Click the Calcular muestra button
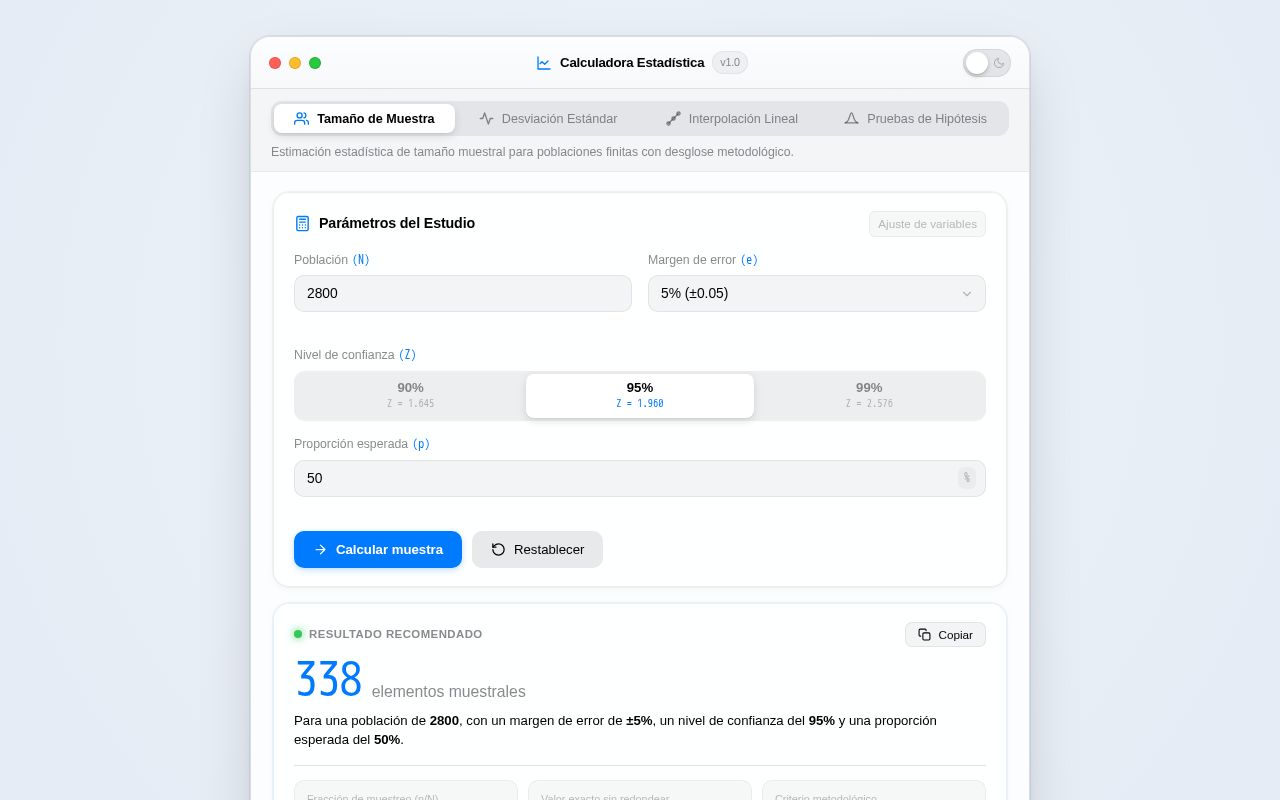The image size is (1280, 800). tap(378, 549)
